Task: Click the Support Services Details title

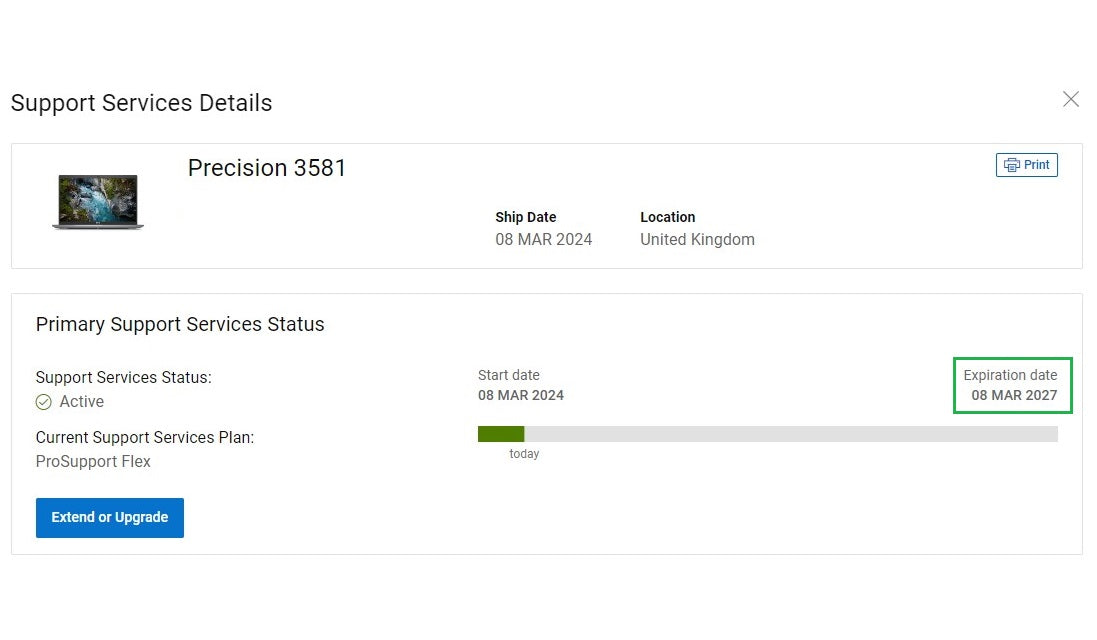Action: pos(141,103)
